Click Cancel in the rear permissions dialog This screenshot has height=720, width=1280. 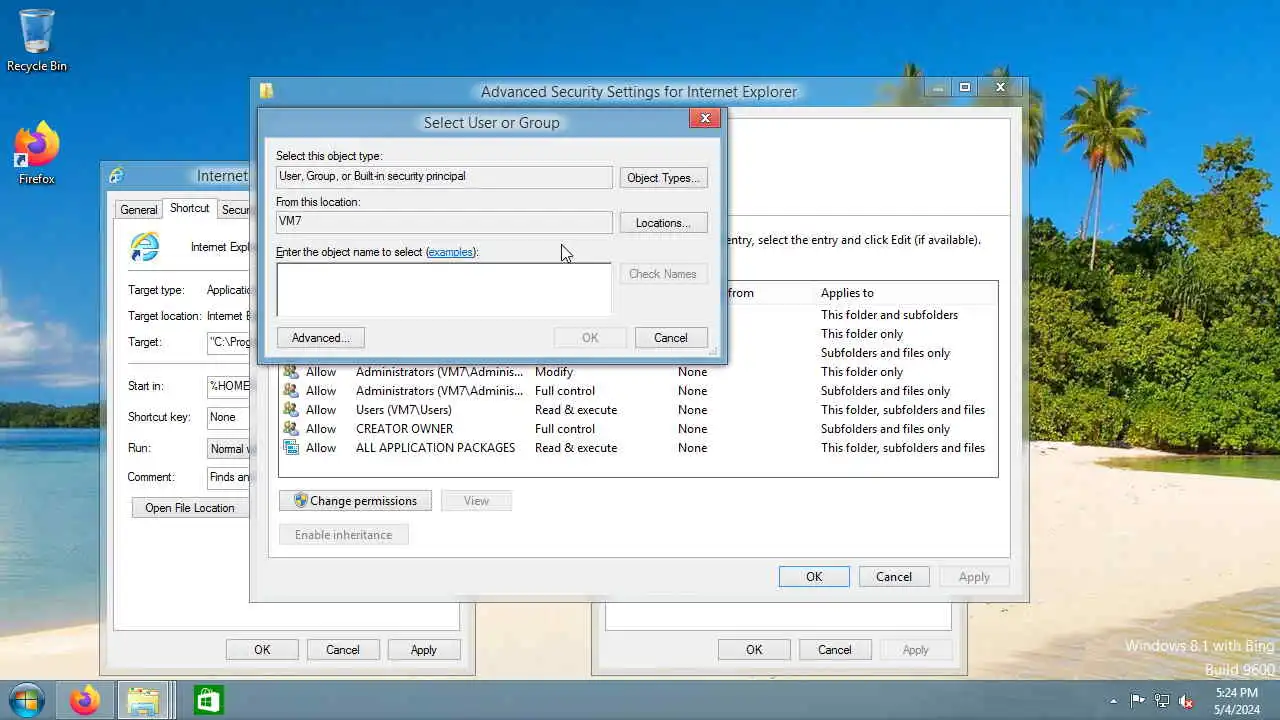pos(834,650)
